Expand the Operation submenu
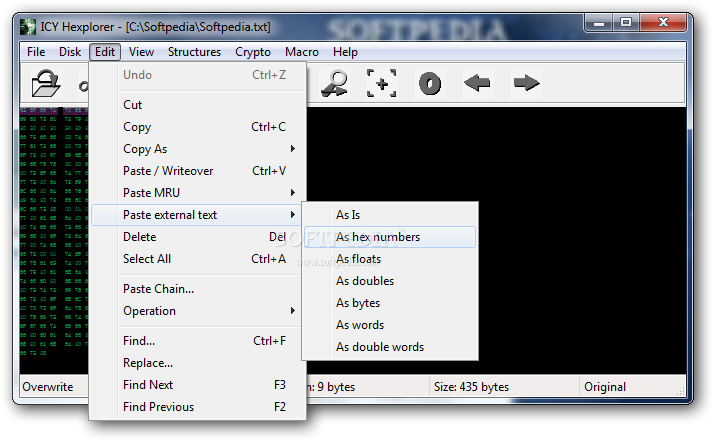 tap(197, 311)
